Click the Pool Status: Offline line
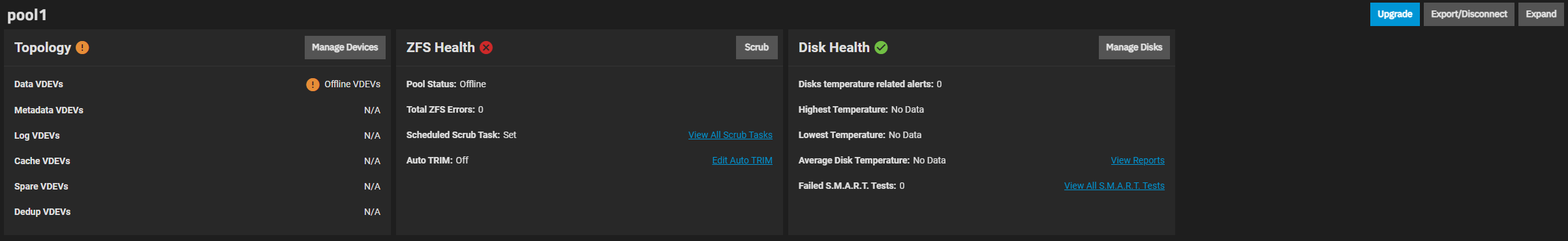 (x=446, y=84)
